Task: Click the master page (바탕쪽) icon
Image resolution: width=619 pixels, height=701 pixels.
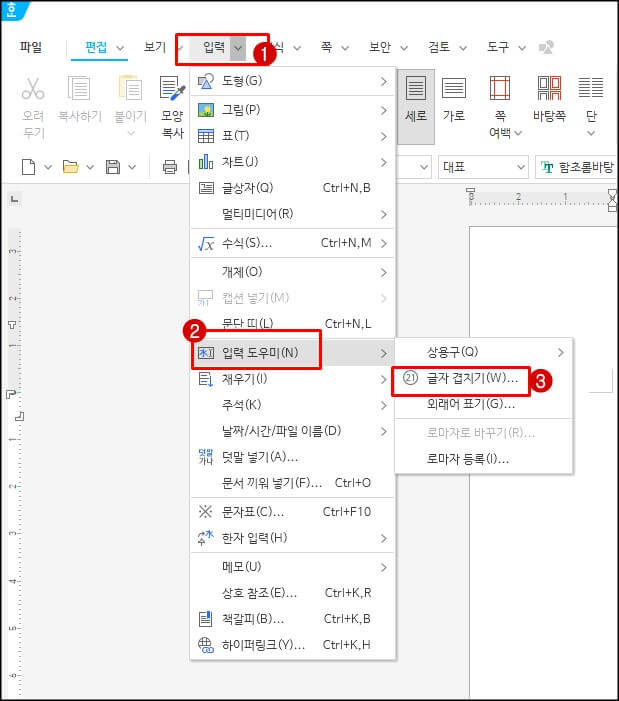Action: point(549,88)
